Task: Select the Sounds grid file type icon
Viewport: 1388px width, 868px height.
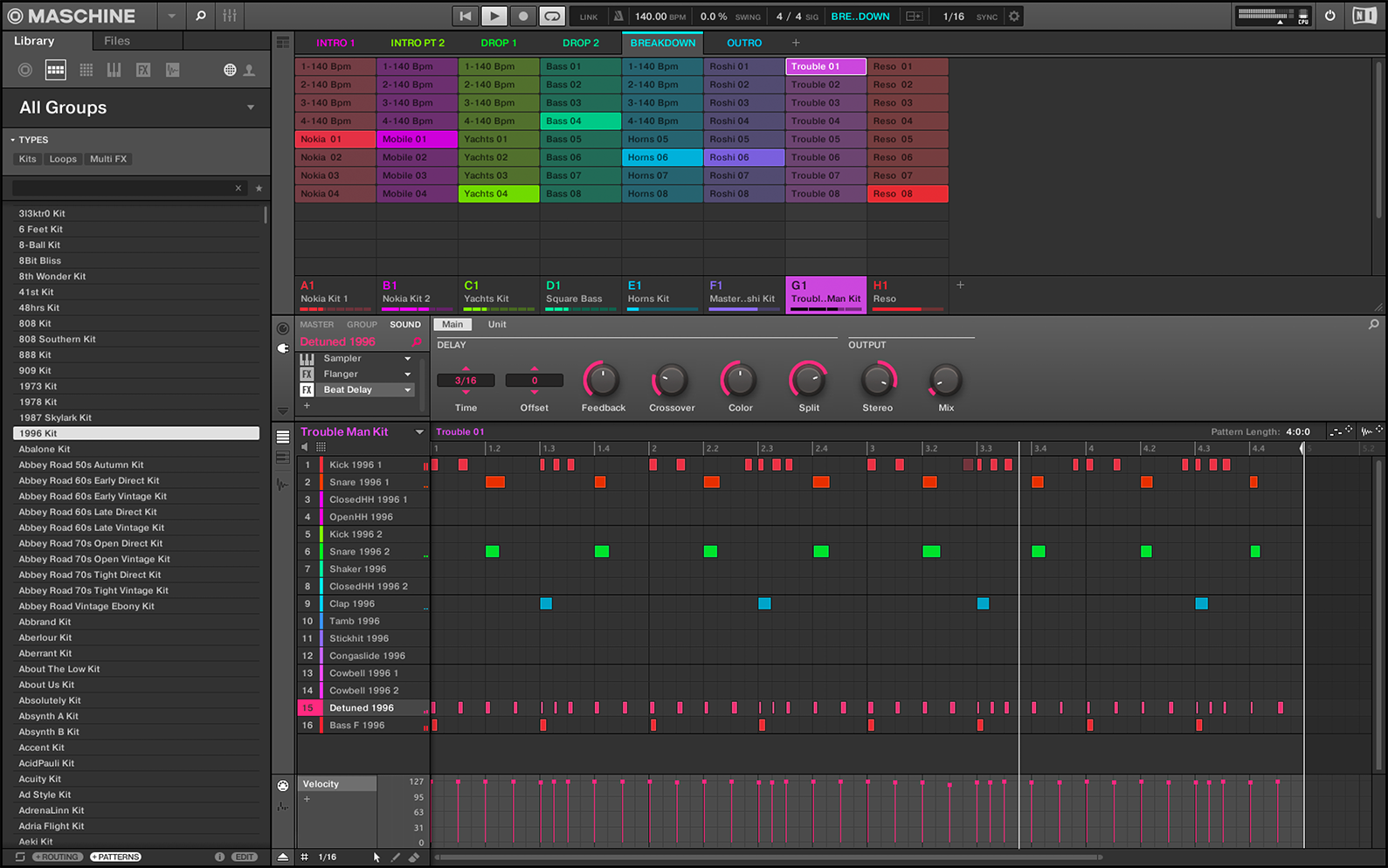Action: tap(86, 70)
